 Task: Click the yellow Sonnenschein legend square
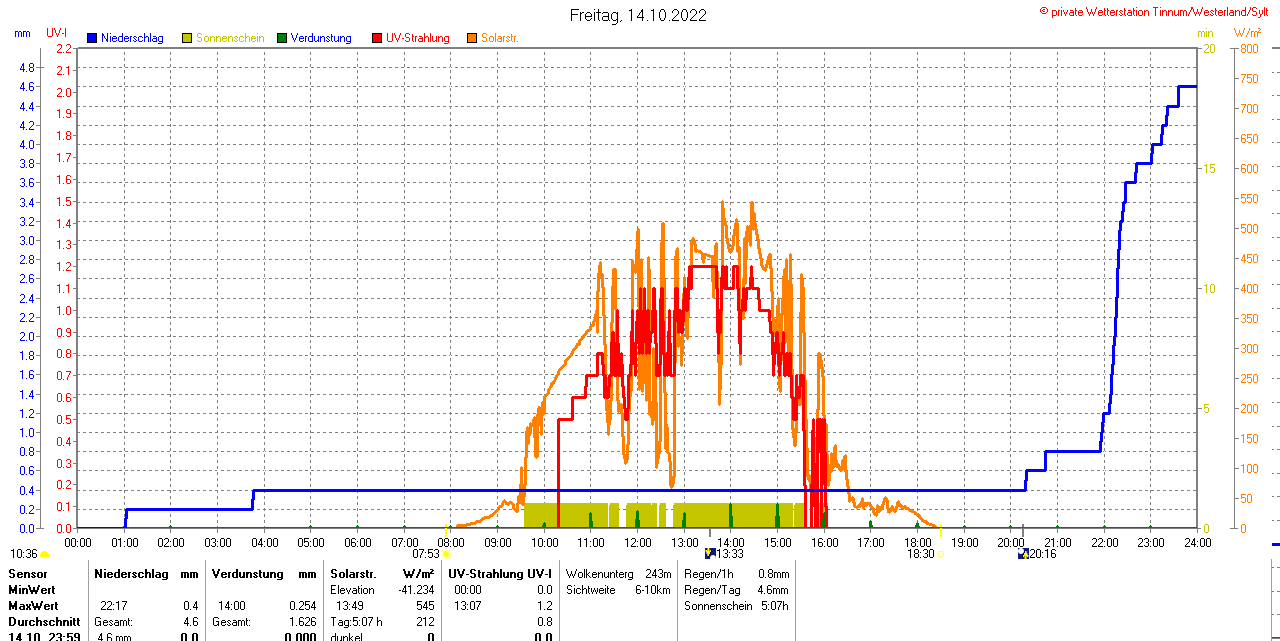pyautogui.click(x=187, y=38)
